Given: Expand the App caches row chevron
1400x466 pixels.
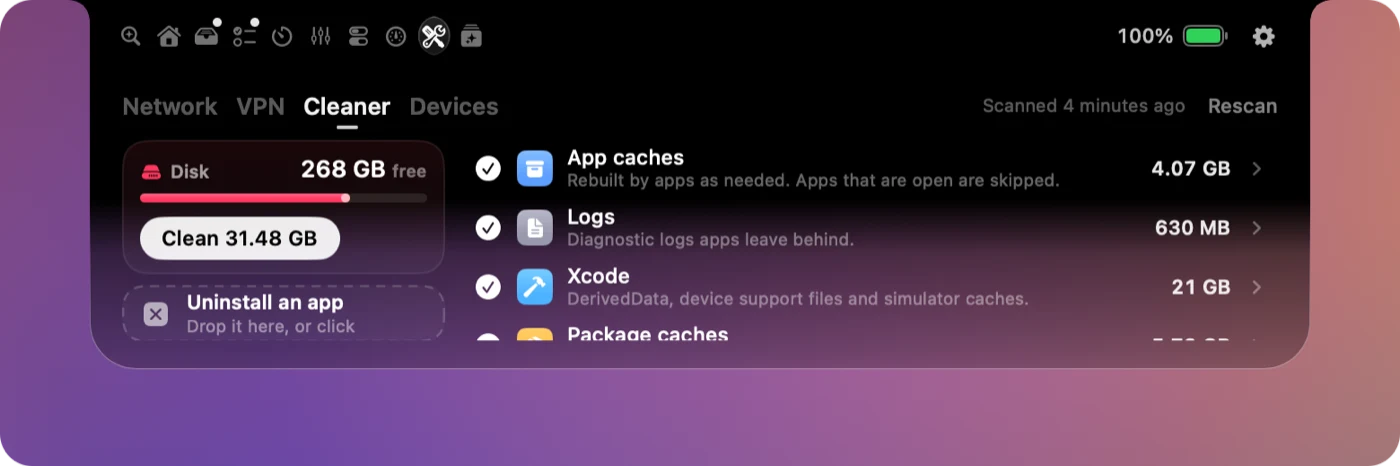Looking at the screenshot, I should click(1257, 168).
